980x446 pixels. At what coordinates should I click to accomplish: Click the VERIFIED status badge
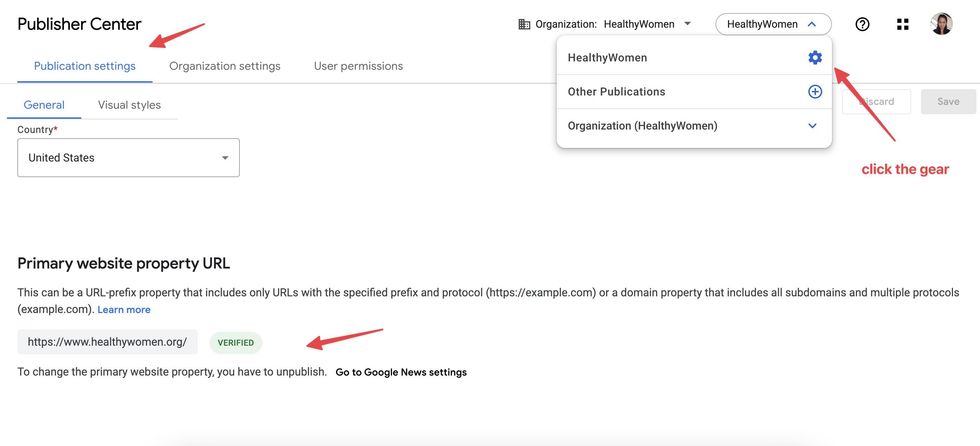236,342
